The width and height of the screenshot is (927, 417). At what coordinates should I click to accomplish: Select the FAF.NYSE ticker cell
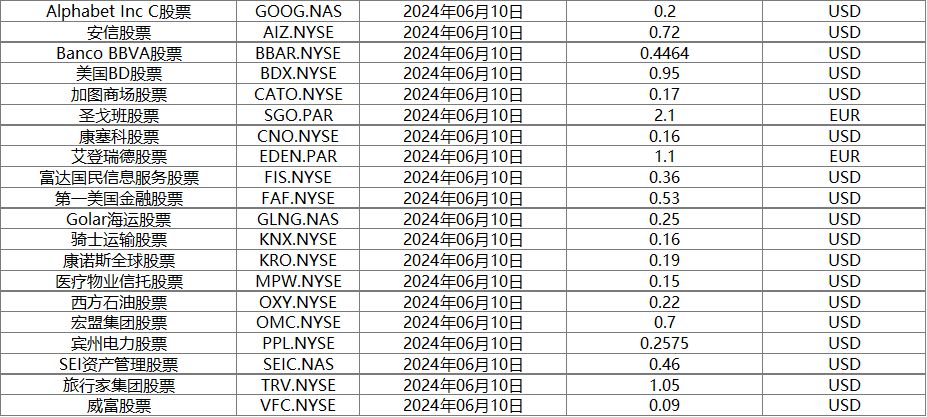pyautogui.click(x=299, y=198)
